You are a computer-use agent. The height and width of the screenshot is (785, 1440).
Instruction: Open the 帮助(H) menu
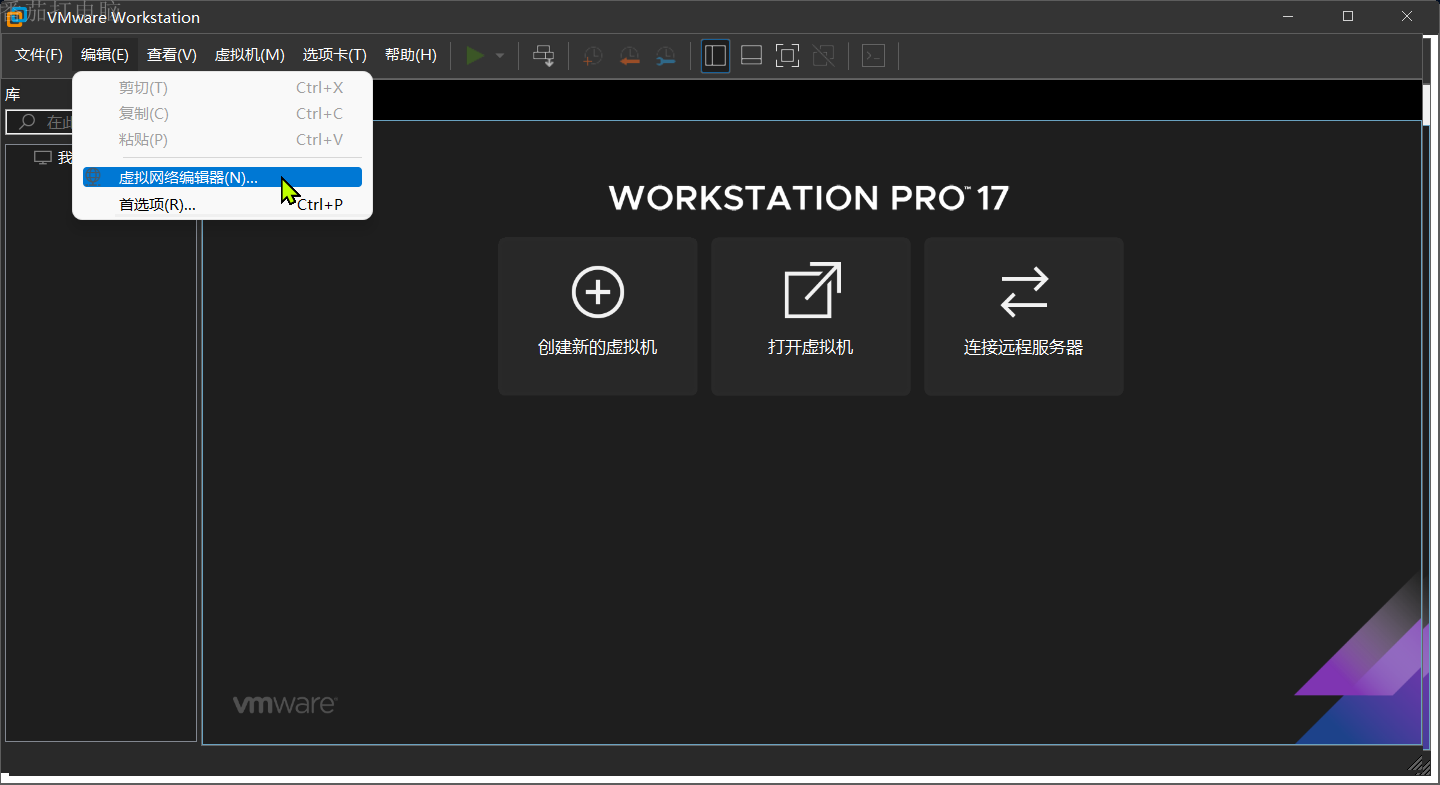411,56
